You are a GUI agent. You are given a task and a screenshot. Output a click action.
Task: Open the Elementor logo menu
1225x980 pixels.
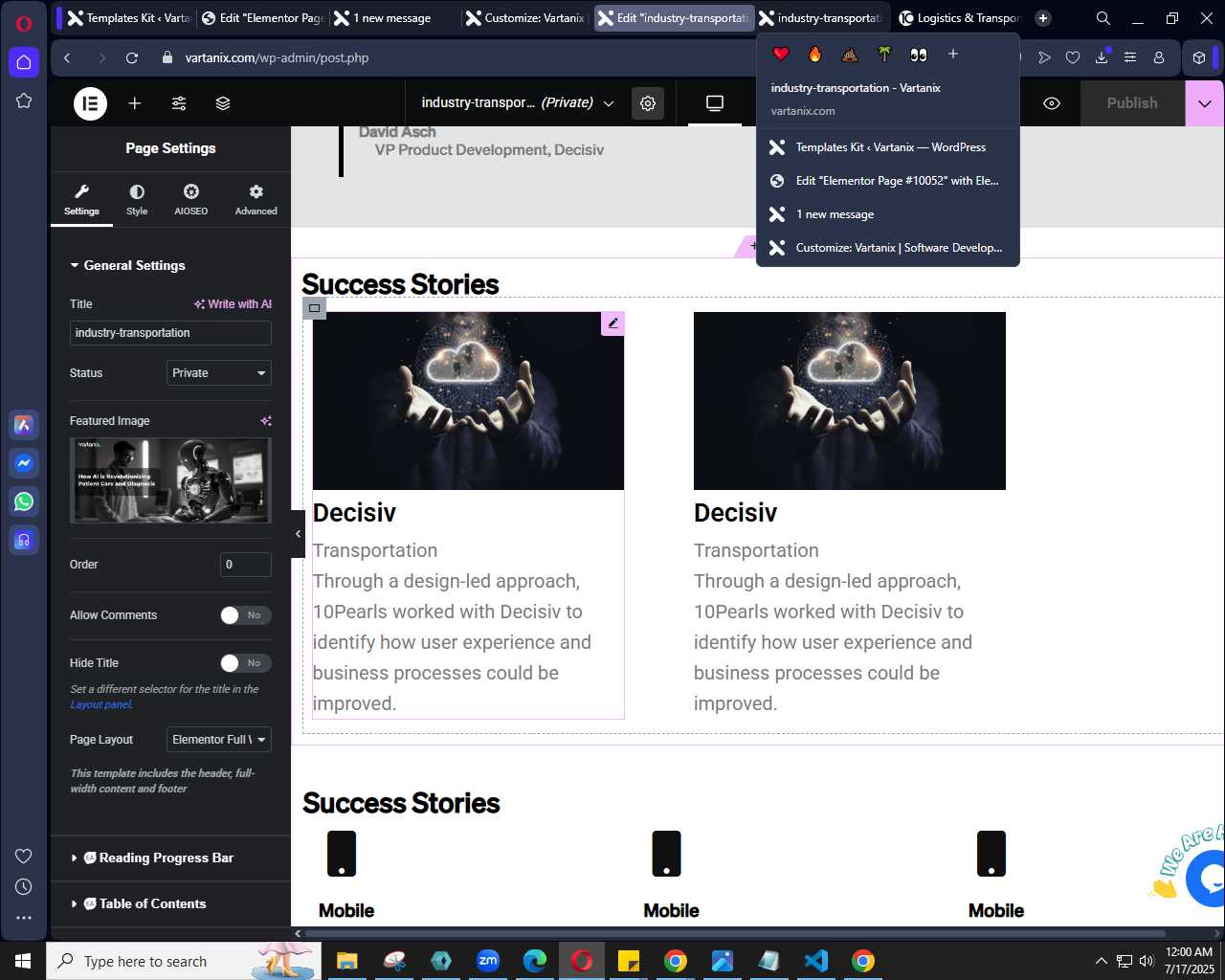click(x=91, y=103)
